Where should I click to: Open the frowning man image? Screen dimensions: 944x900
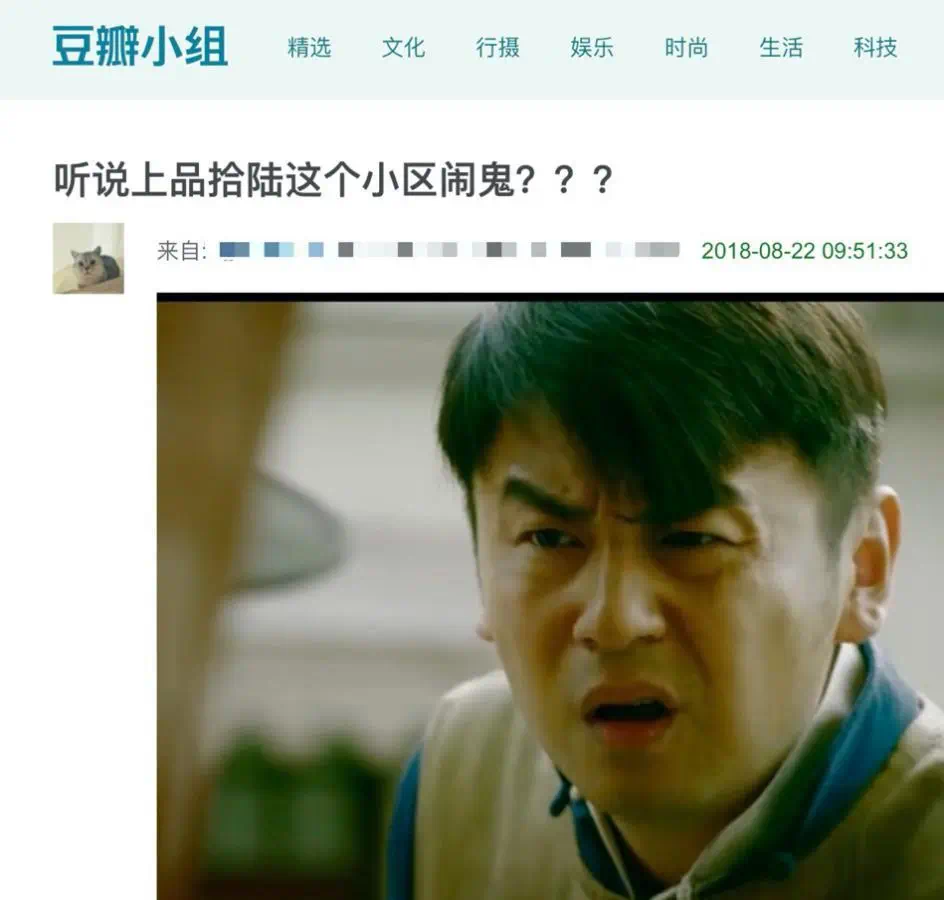[x=550, y=597]
